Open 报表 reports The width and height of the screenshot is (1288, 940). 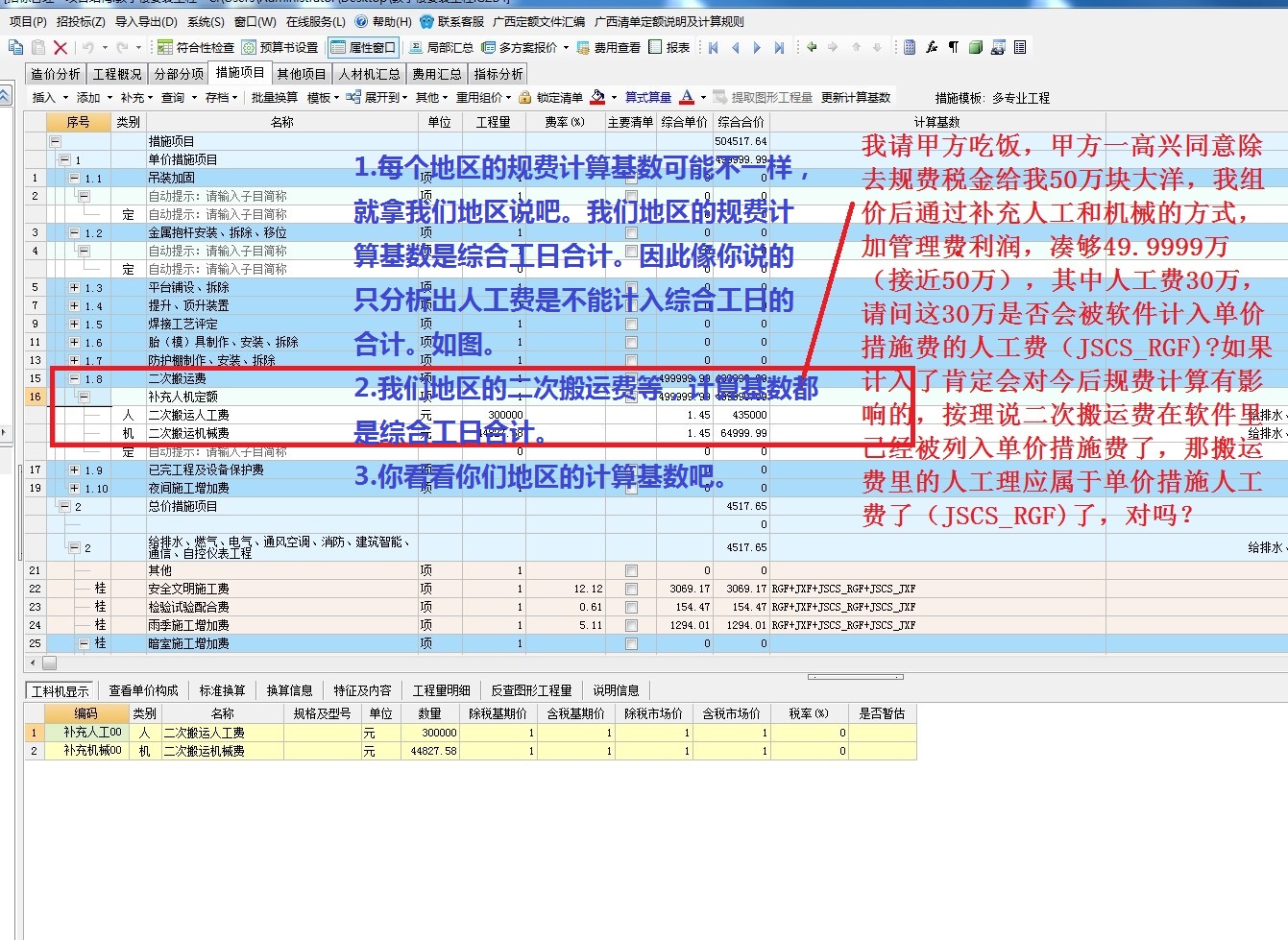pyautogui.click(x=669, y=47)
